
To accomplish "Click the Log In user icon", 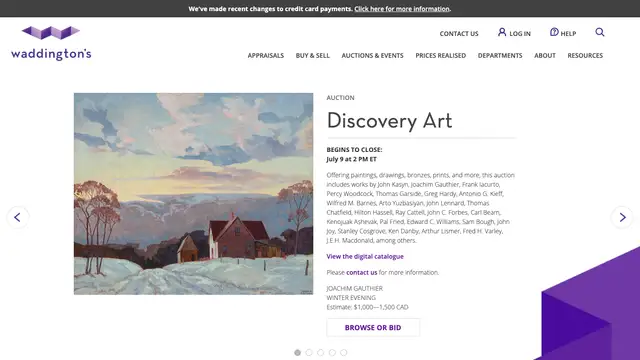I will click(x=502, y=32).
